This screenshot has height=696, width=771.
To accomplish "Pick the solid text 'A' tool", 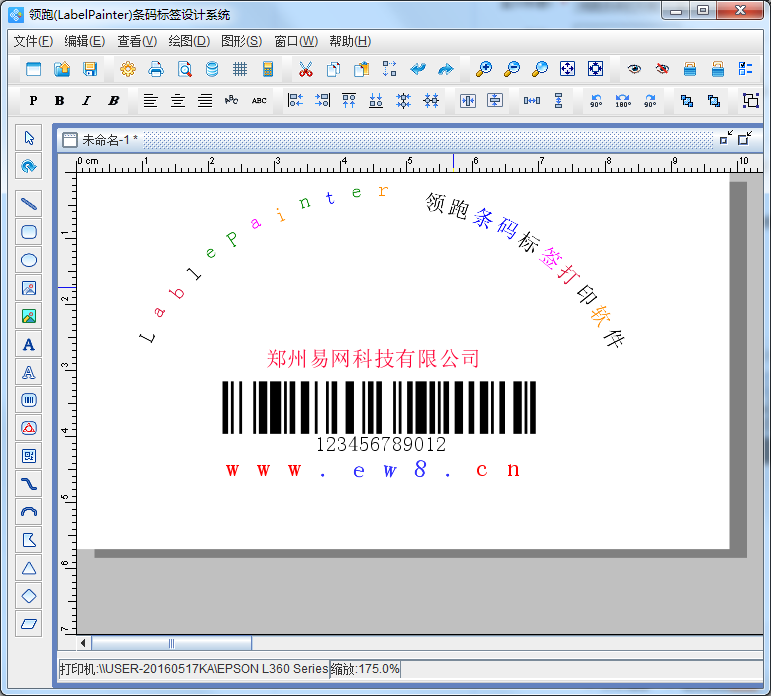I will pos(29,344).
